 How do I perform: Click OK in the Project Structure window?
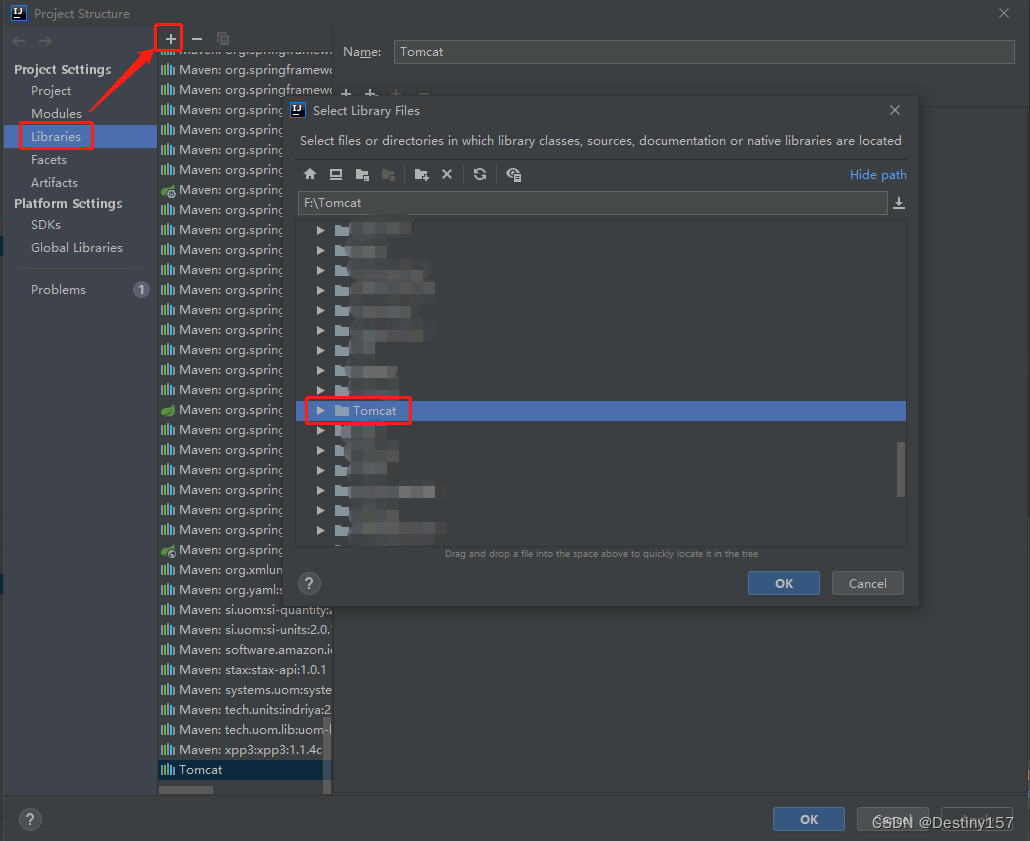click(x=809, y=819)
